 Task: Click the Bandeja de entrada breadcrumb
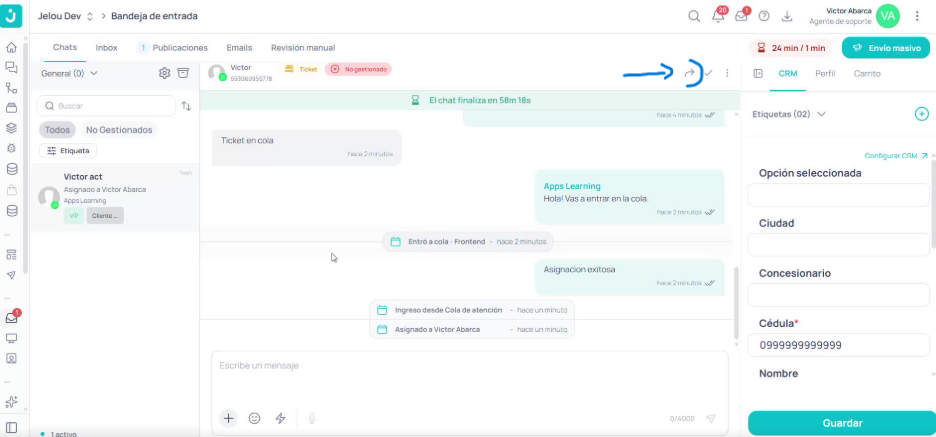(x=154, y=16)
